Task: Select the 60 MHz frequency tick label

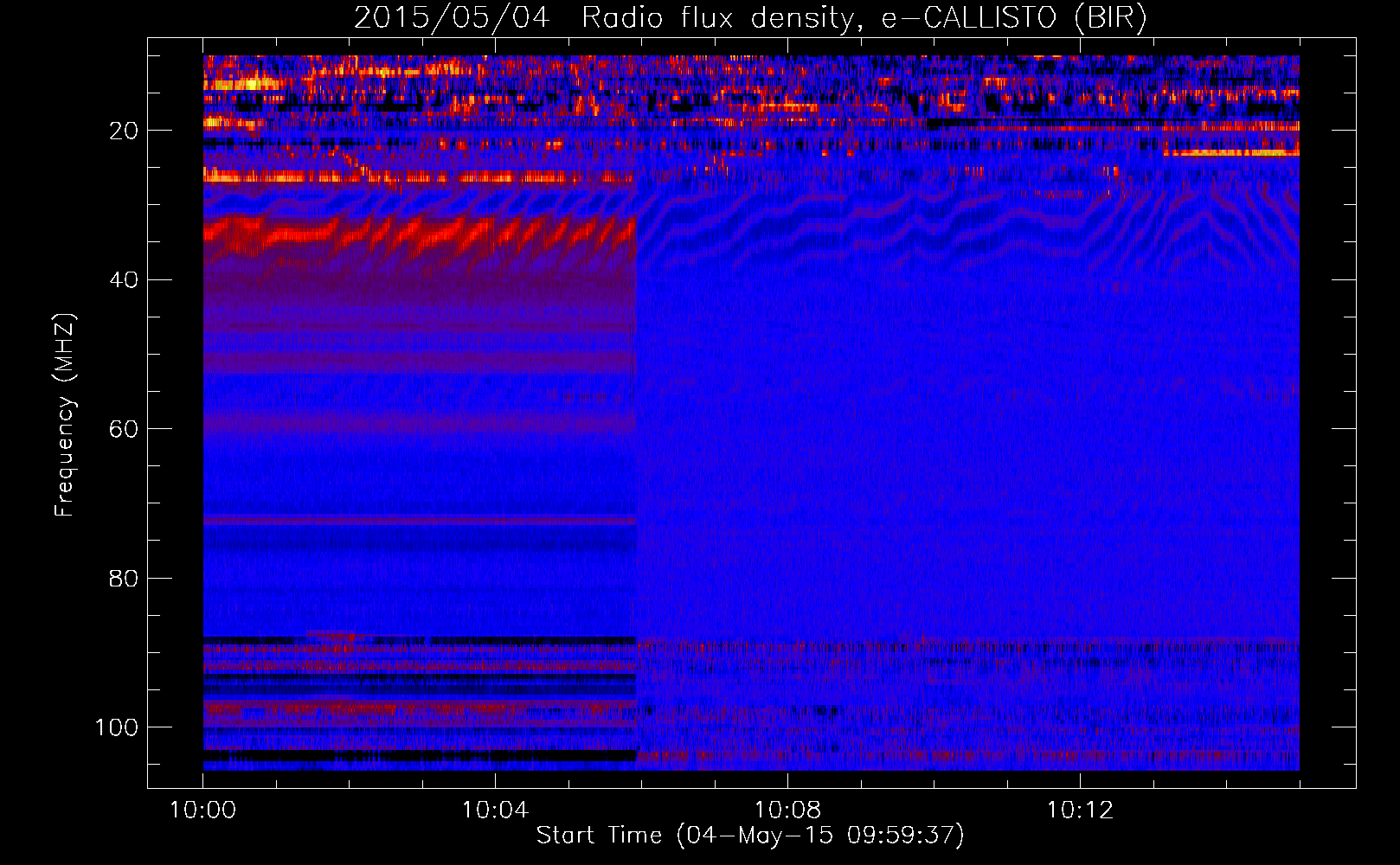Action: (124, 429)
